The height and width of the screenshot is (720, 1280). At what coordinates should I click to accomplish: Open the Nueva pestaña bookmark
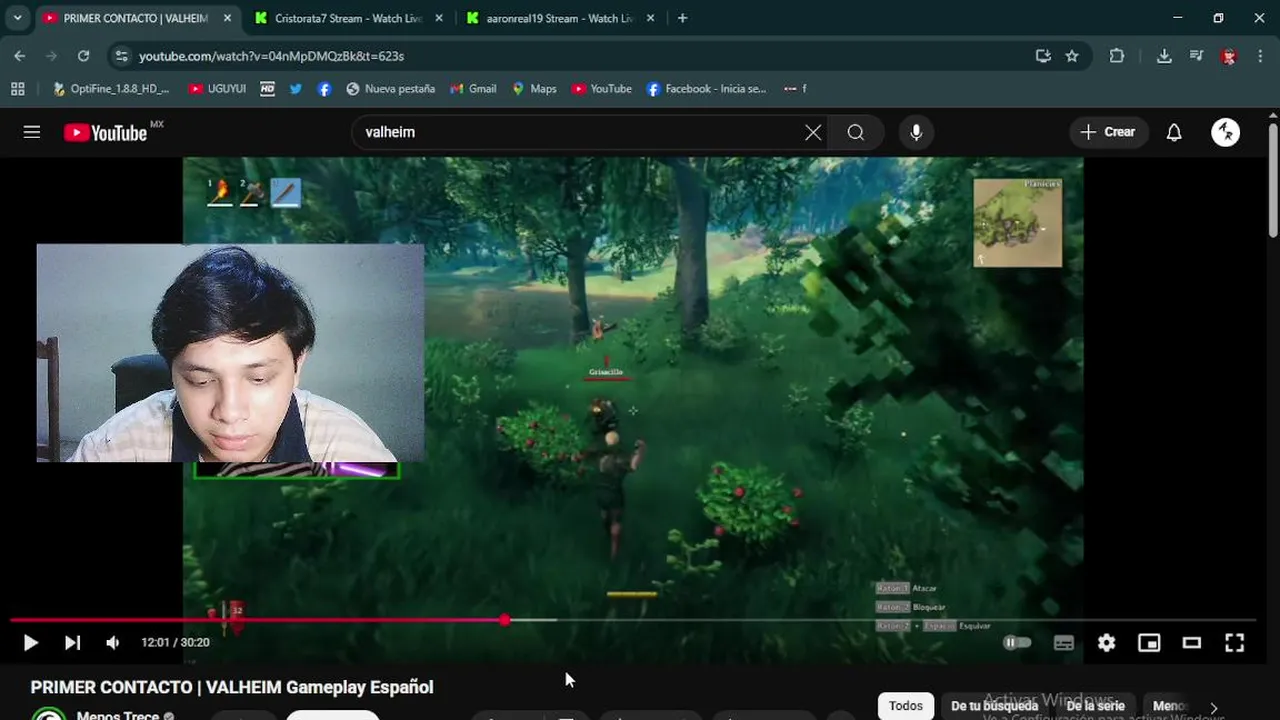pyautogui.click(x=390, y=89)
